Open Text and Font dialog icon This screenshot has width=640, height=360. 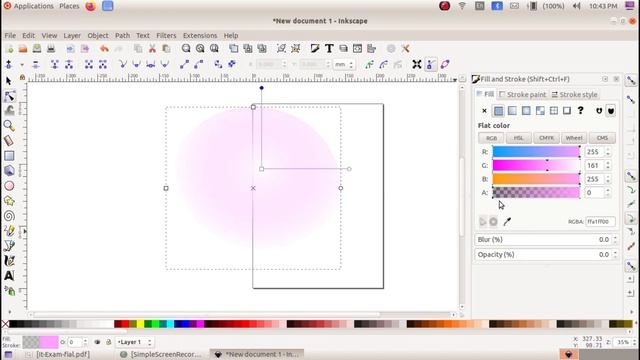click(329, 49)
